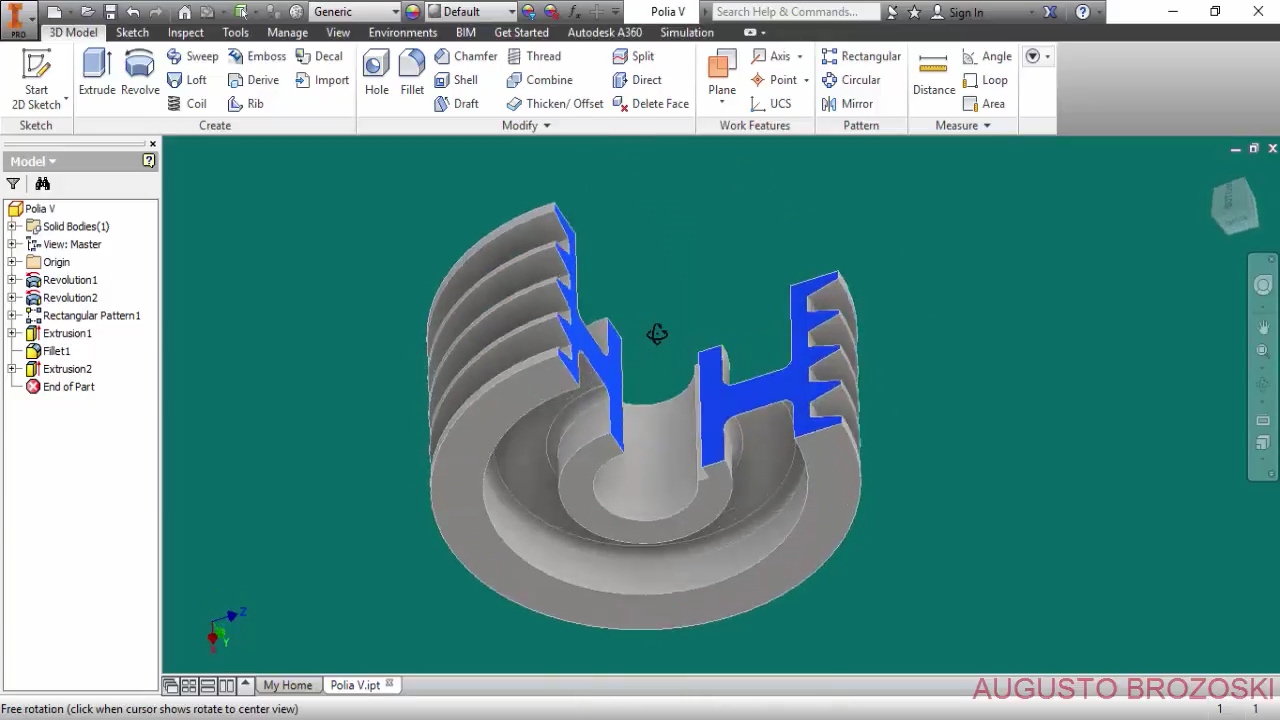Image resolution: width=1280 pixels, height=720 pixels.
Task: Measure a Loop
Action: coord(985,80)
